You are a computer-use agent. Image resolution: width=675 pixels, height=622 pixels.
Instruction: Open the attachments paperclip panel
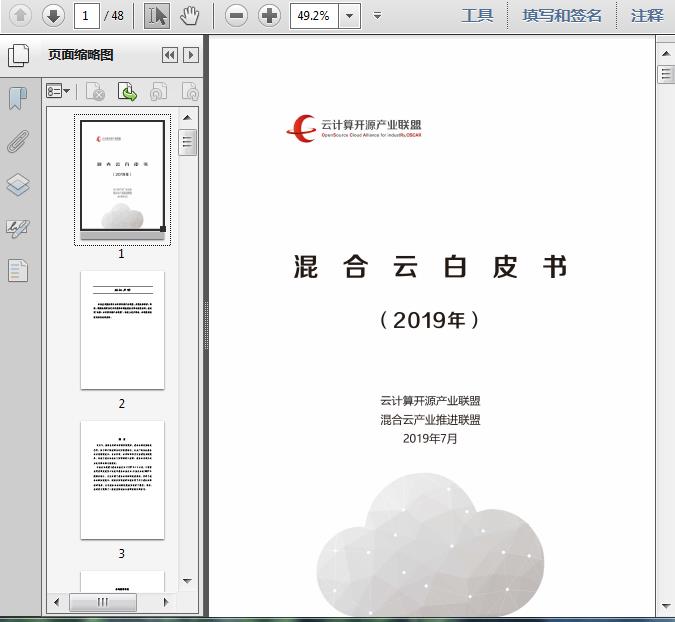[x=18, y=141]
